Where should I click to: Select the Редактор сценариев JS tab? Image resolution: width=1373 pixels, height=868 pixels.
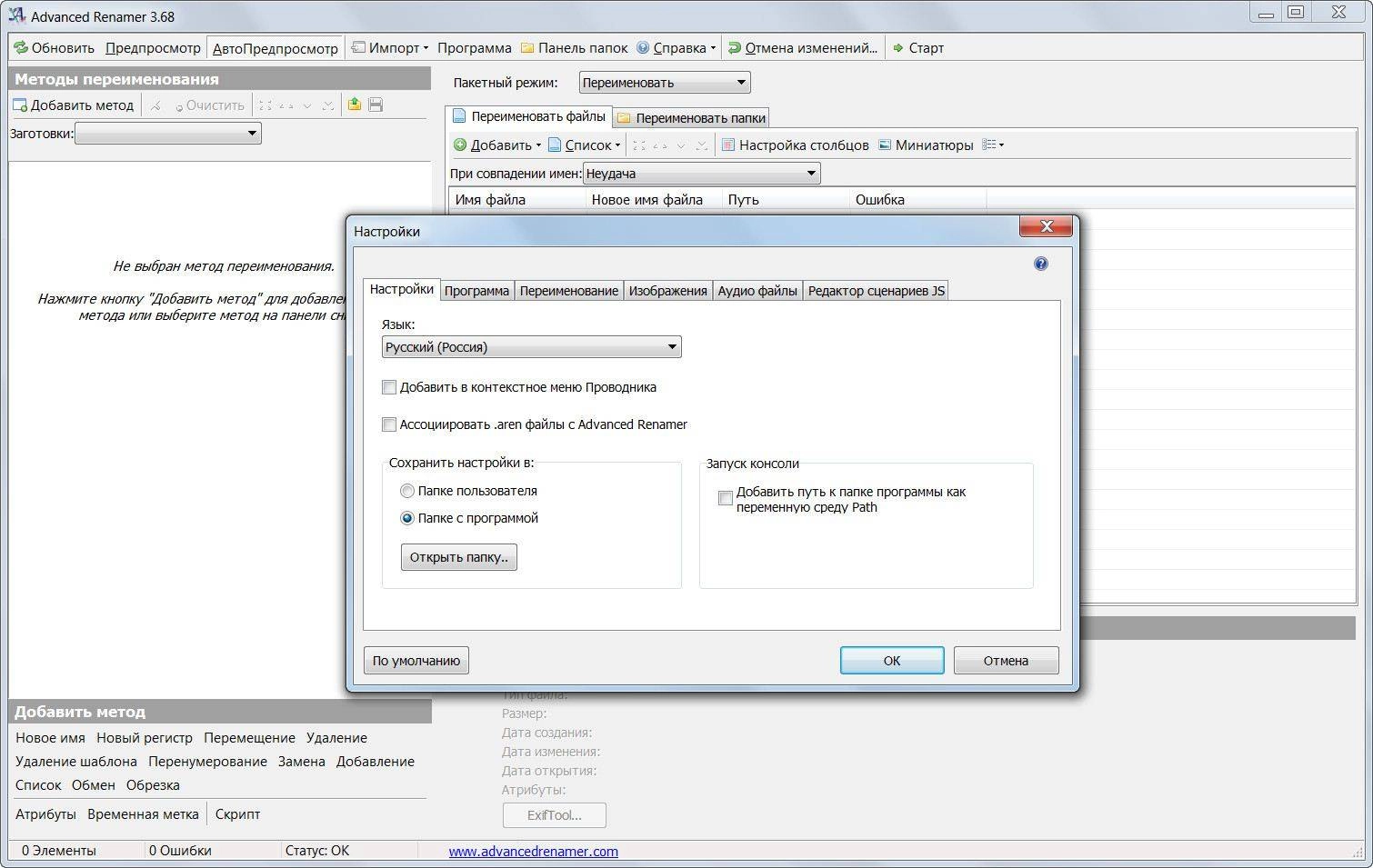pos(877,291)
